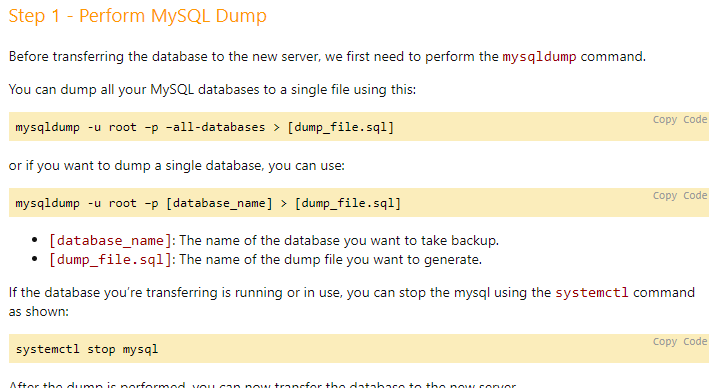The height and width of the screenshot is (388, 723).
Task: Copy the single database mysqldump command
Action: 664,196
